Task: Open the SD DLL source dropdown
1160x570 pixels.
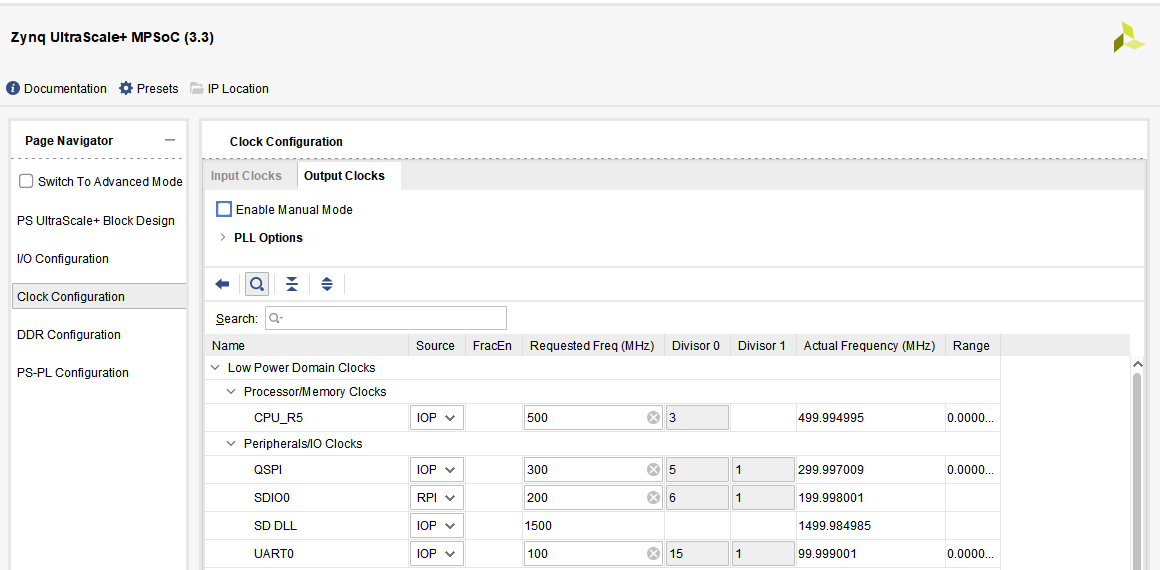Action: (436, 526)
